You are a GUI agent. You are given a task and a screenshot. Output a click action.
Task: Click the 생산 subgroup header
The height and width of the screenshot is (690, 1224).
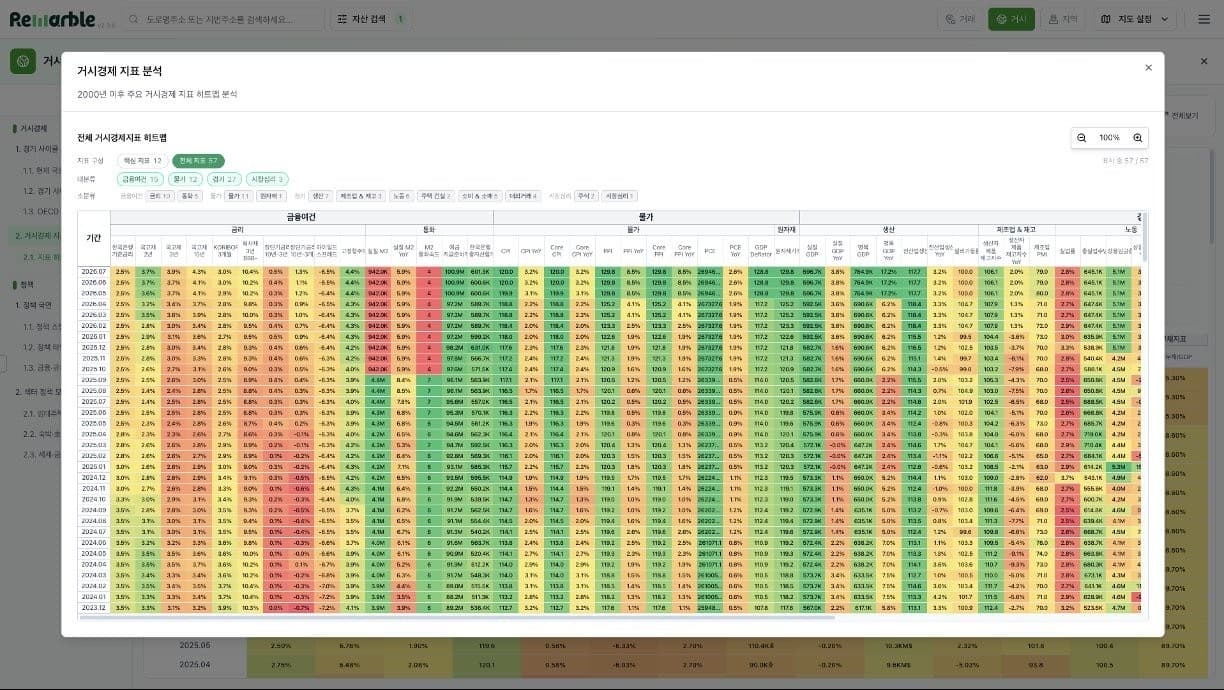[888, 229]
